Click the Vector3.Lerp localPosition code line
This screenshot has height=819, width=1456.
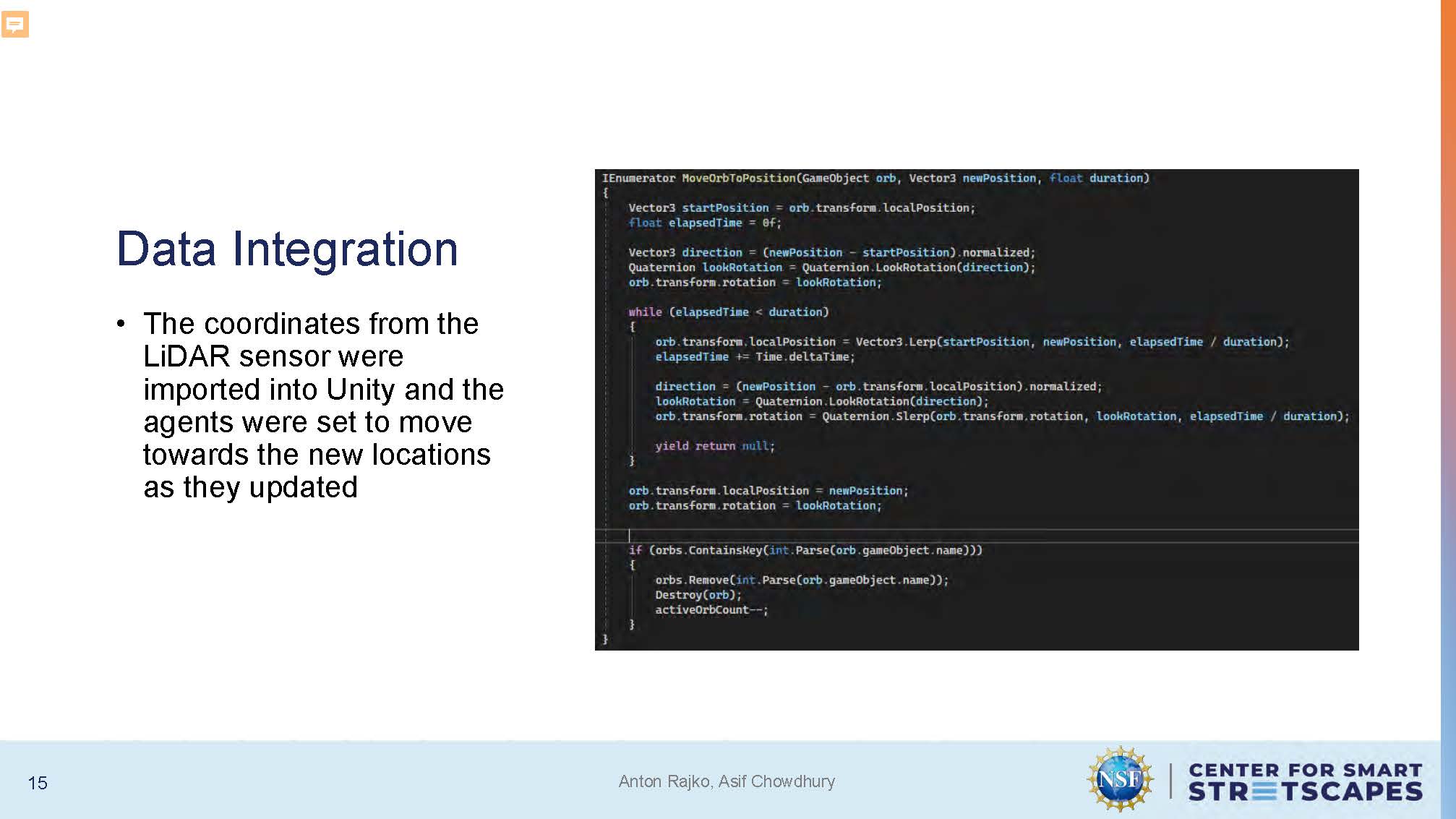click(972, 342)
